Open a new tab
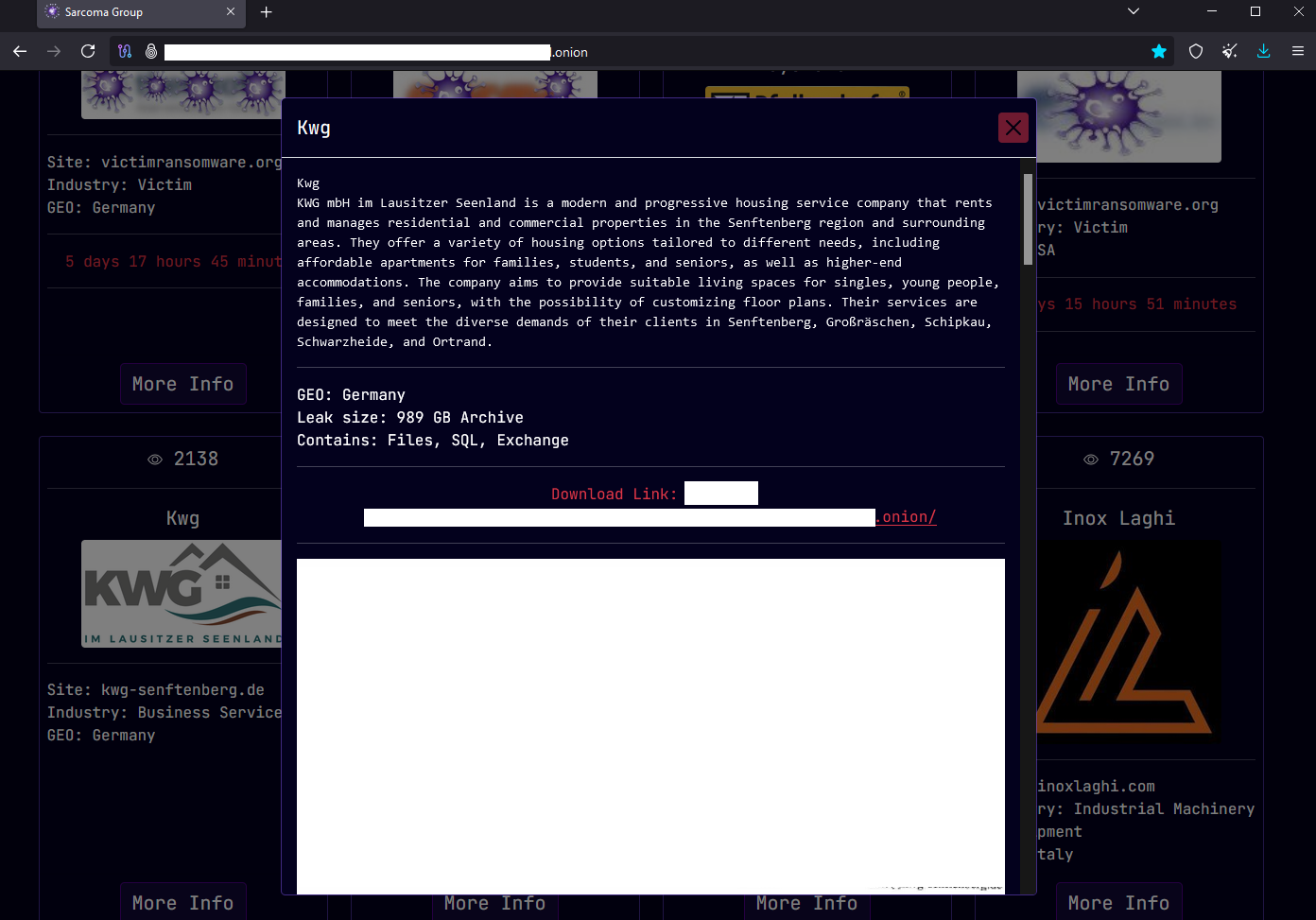 coord(267,12)
